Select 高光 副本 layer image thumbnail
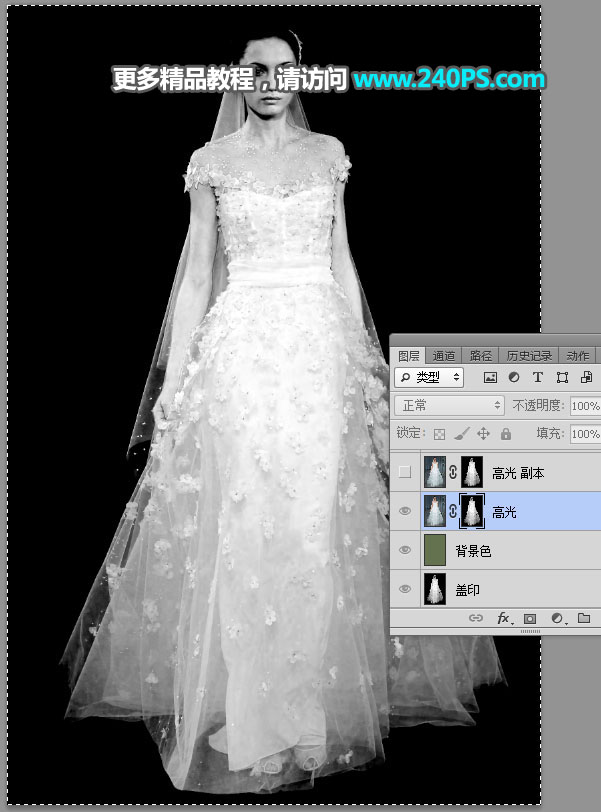This screenshot has width=601, height=812. pos(434,472)
